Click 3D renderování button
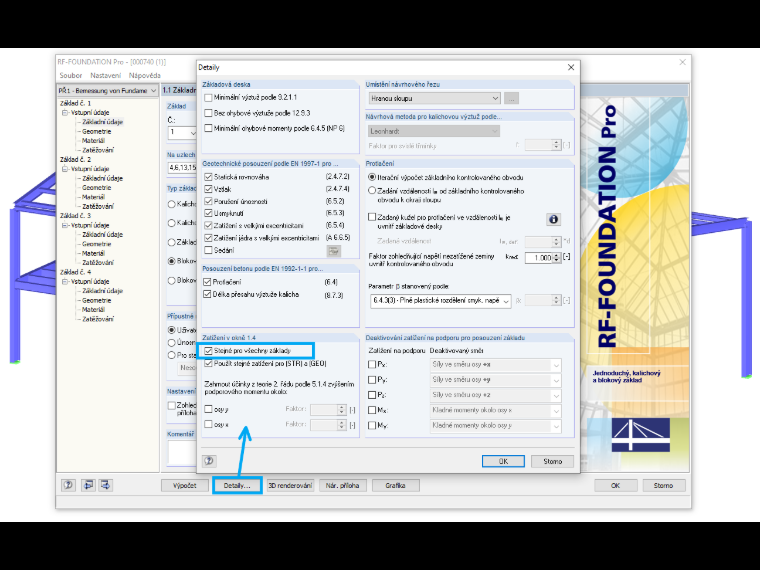The height and width of the screenshot is (570, 760). (x=290, y=485)
